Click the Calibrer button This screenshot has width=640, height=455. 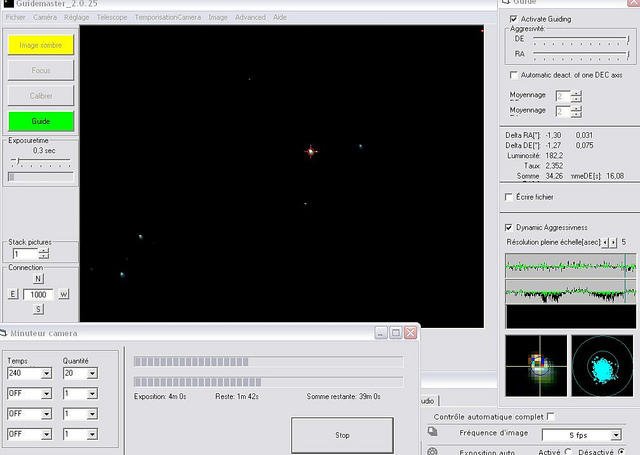click(41, 96)
